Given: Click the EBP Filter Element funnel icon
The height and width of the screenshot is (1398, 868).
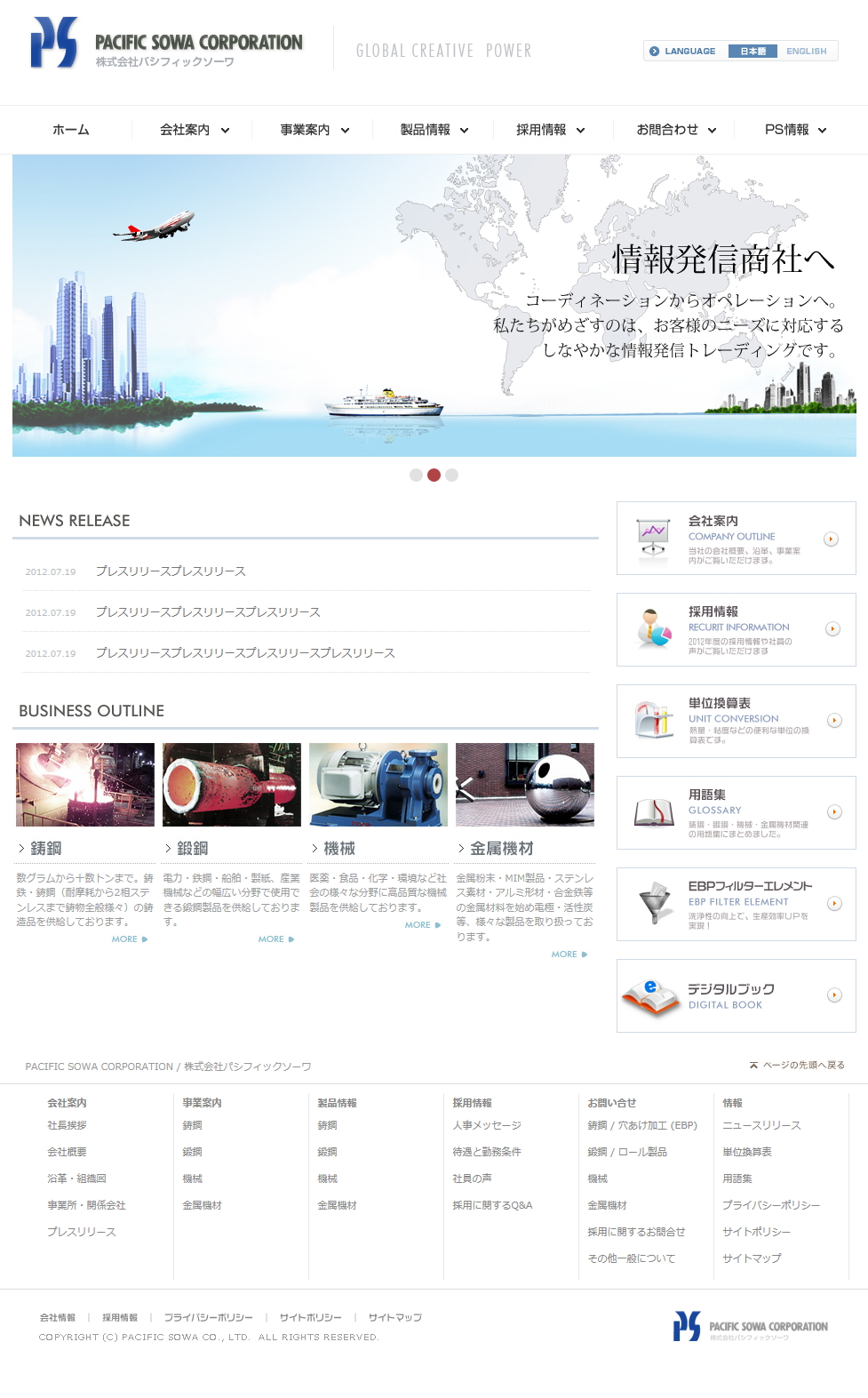Looking at the screenshot, I should [654, 903].
